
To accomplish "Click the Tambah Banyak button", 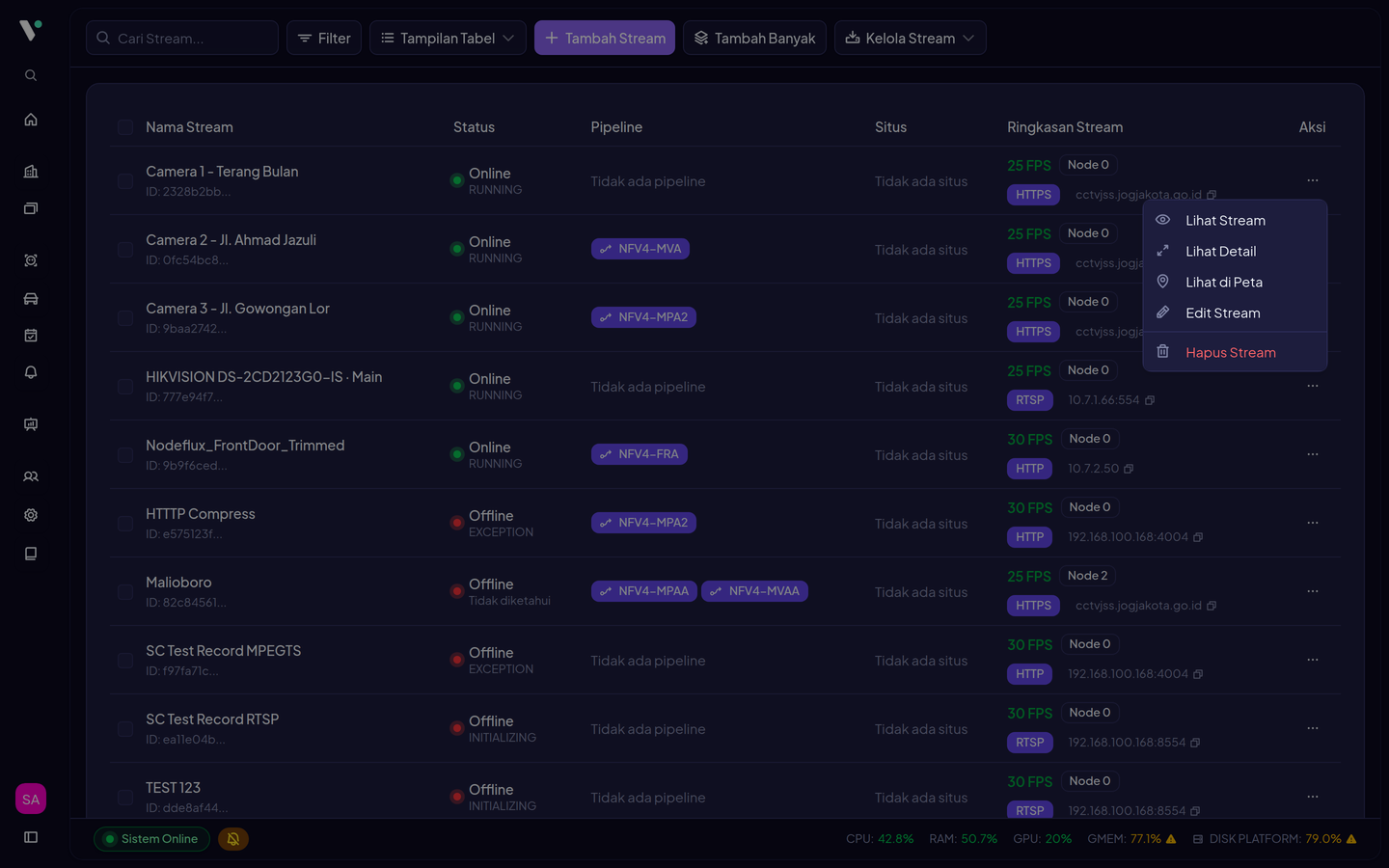I will pos(754,38).
